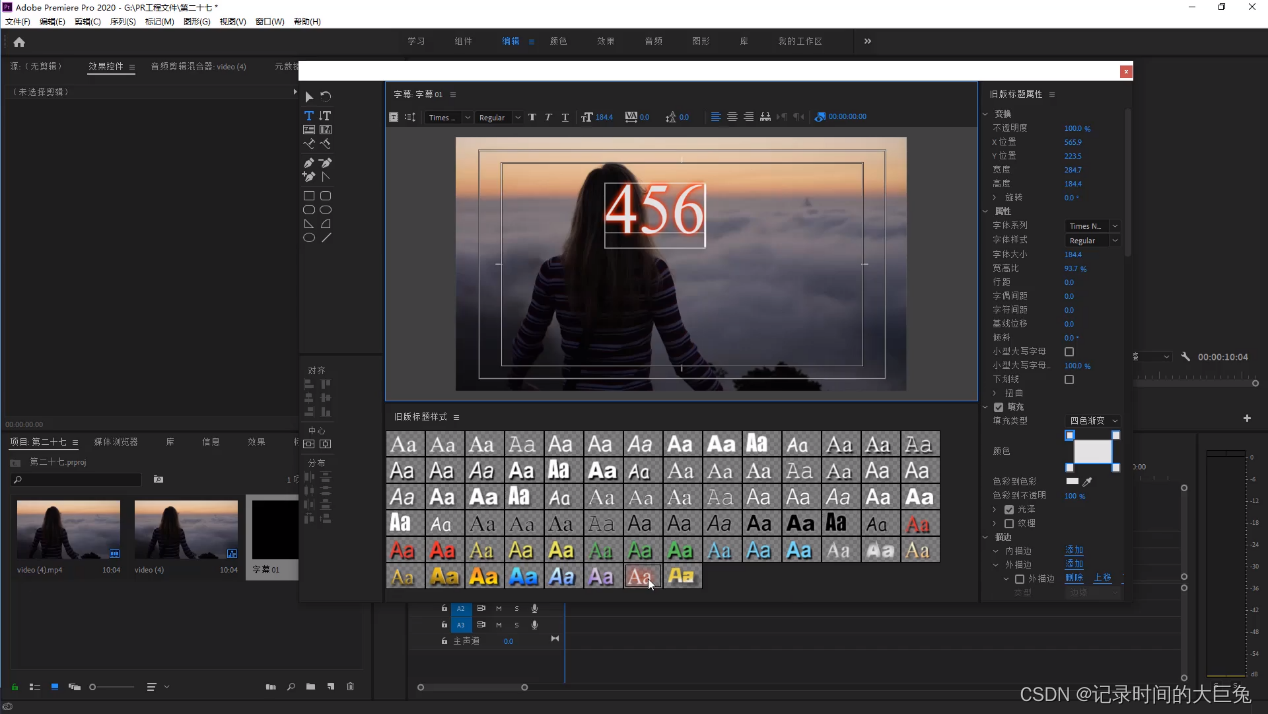
Task: Click the 色彩到色彩 color swatch
Action: coord(1072,481)
